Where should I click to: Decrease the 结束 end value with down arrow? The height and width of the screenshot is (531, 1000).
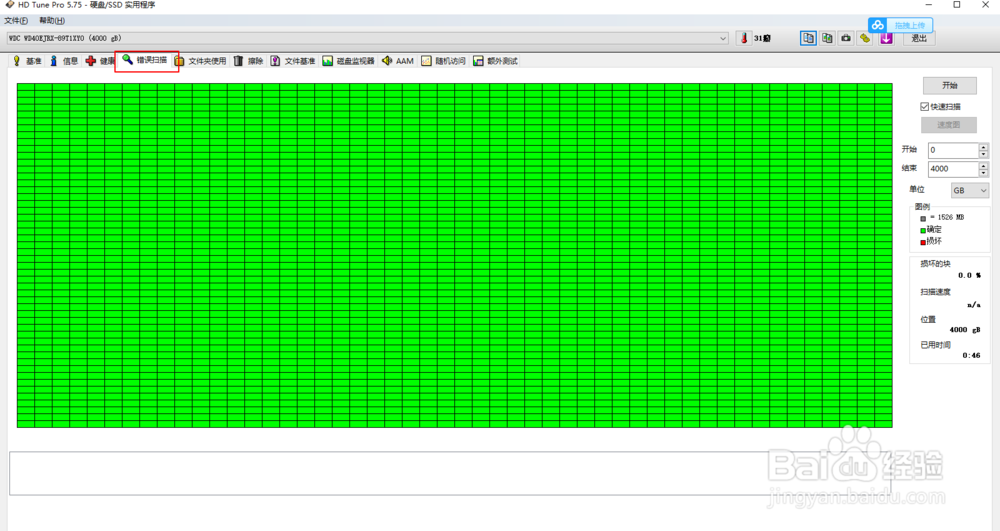[983, 173]
